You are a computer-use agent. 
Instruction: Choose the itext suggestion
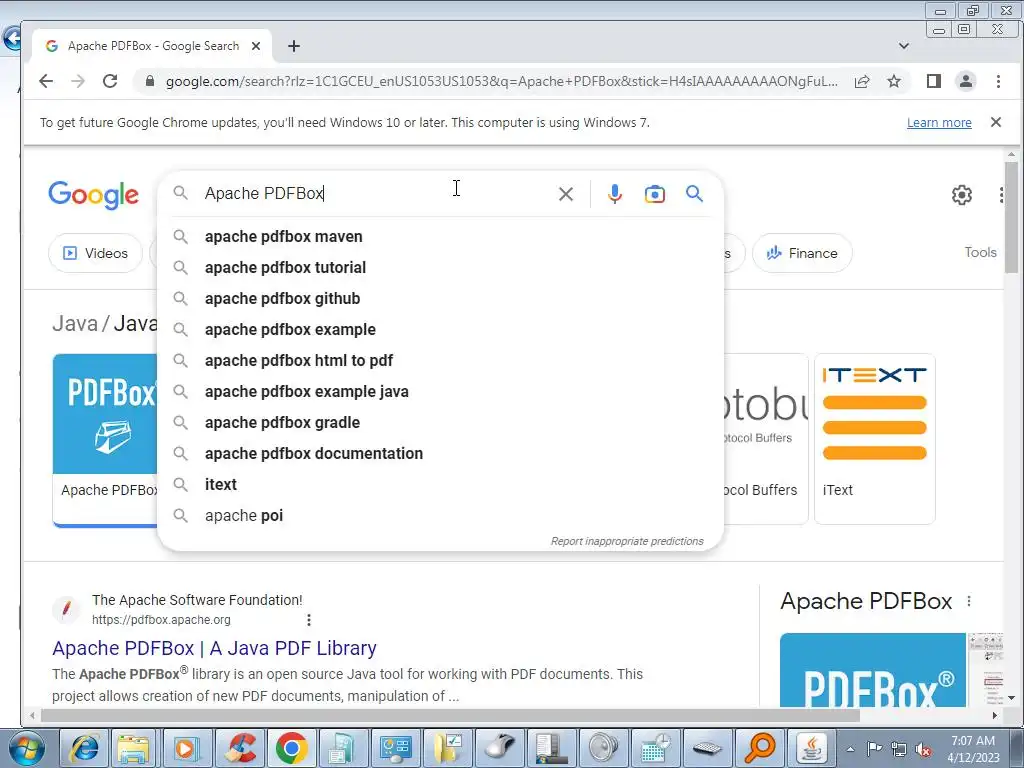click(440, 485)
